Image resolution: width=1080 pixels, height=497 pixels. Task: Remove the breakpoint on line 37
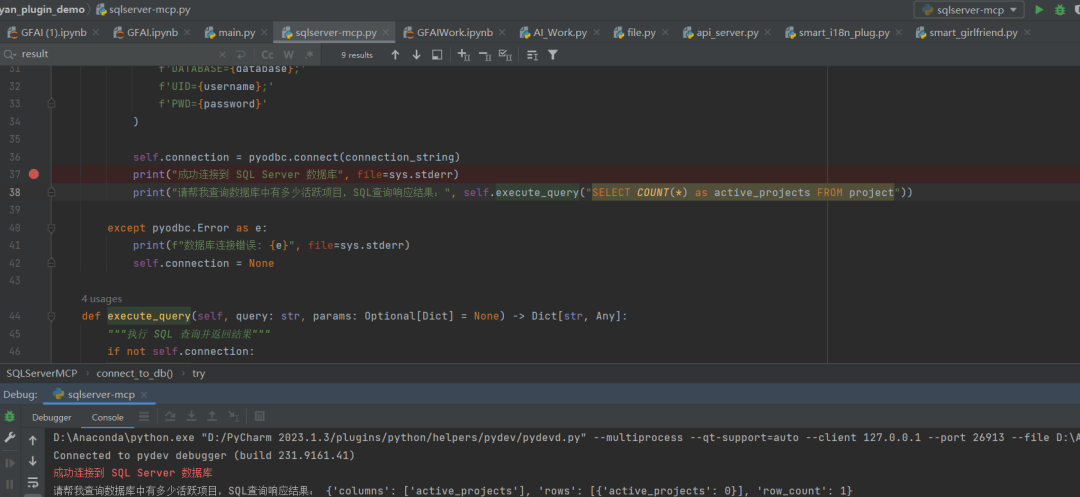click(34, 174)
